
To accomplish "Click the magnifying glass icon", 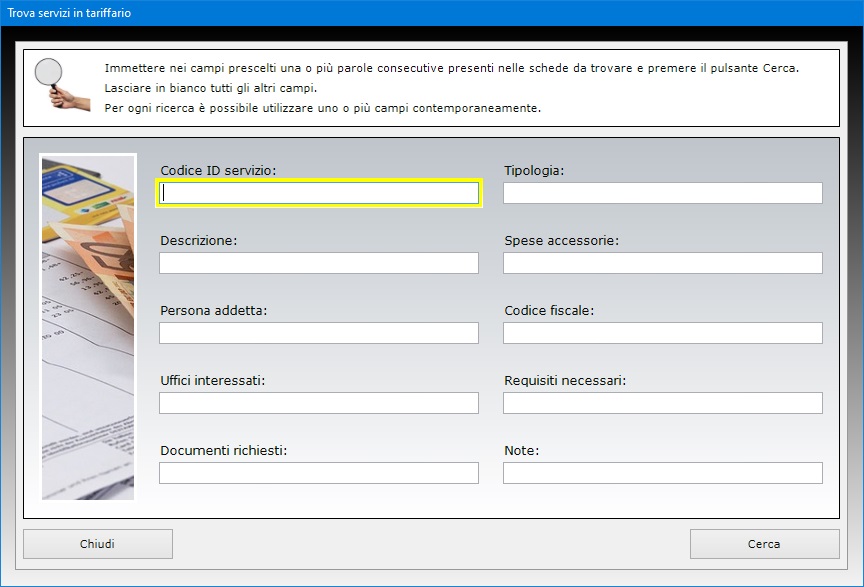I will pyautogui.click(x=61, y=84).
